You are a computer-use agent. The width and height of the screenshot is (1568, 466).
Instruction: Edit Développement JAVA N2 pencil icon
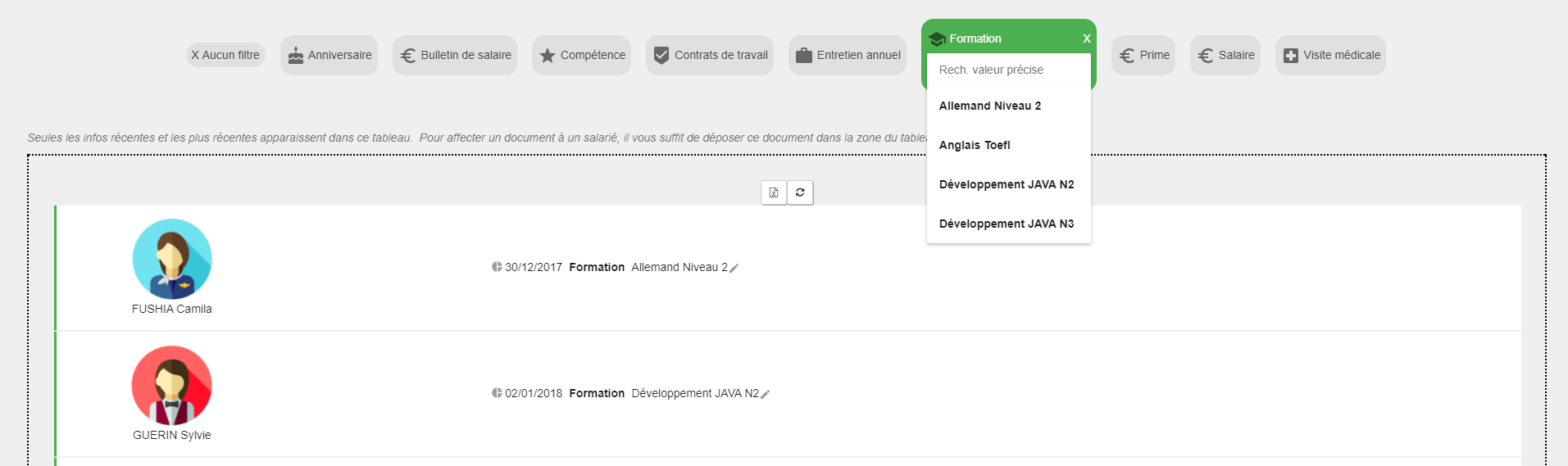(x=766, y=394)
